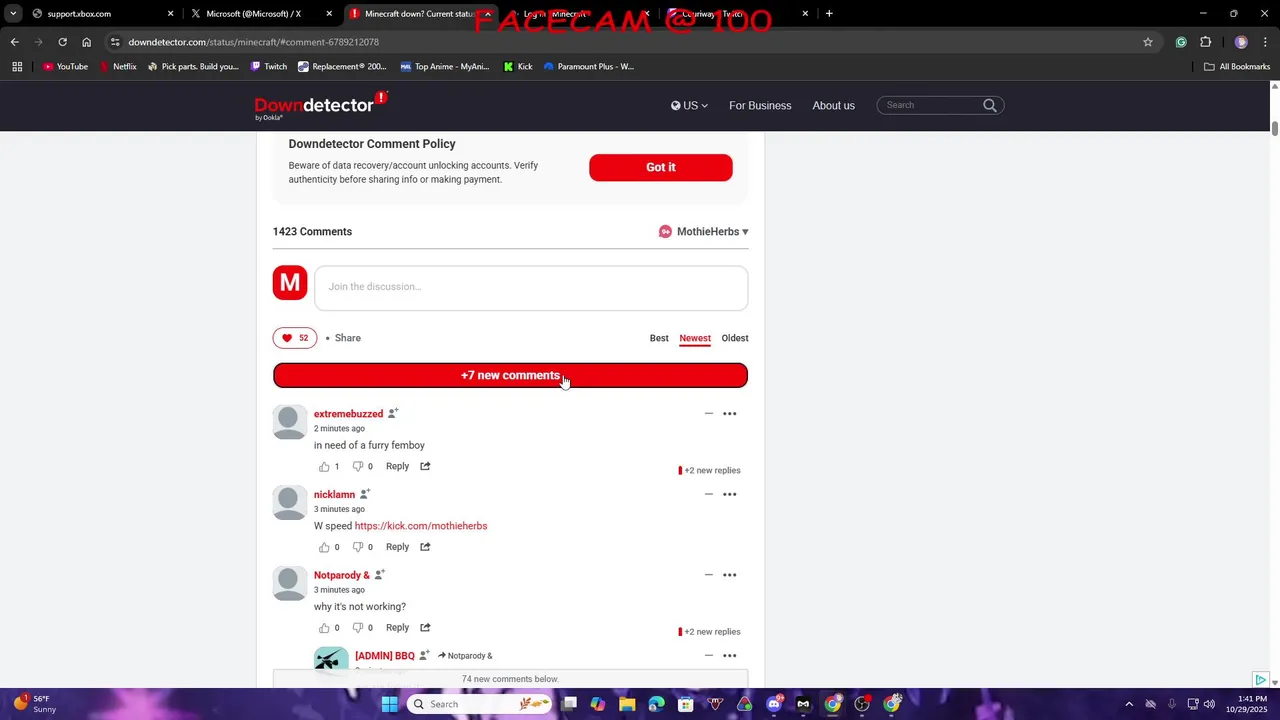Show +2 new replies under extremebuzzed
This screenshot has height=720, width=1280.
(x=710, y=470)
